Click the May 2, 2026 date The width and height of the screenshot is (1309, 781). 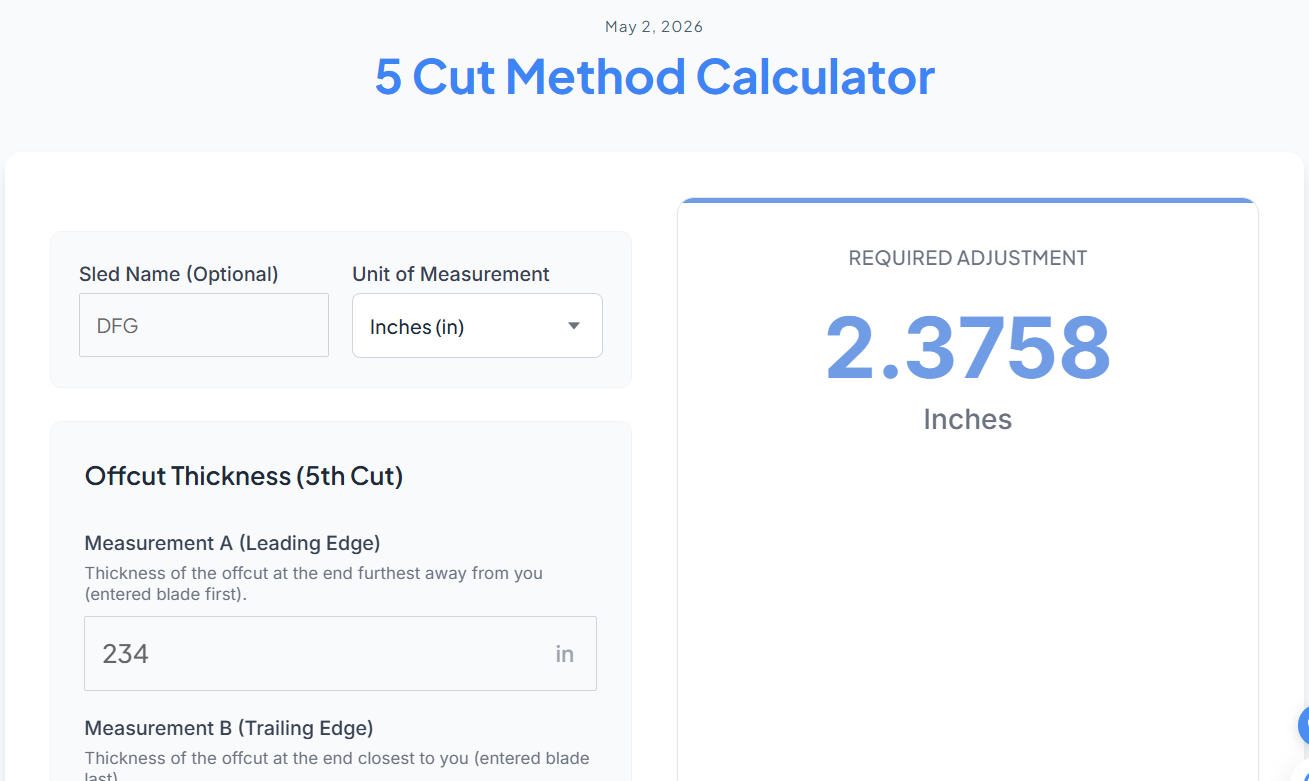[654, 27]
